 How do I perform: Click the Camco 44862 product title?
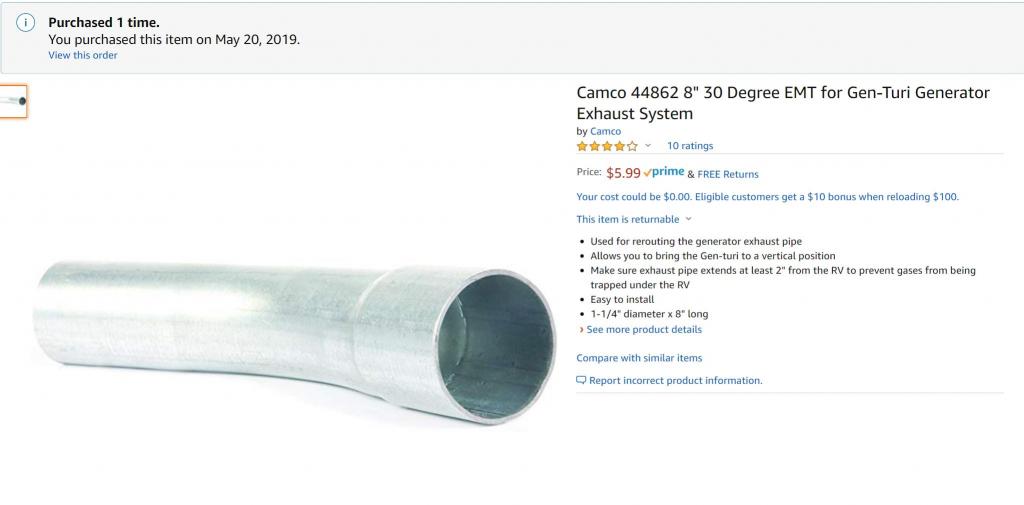click(x=782, y=103)
